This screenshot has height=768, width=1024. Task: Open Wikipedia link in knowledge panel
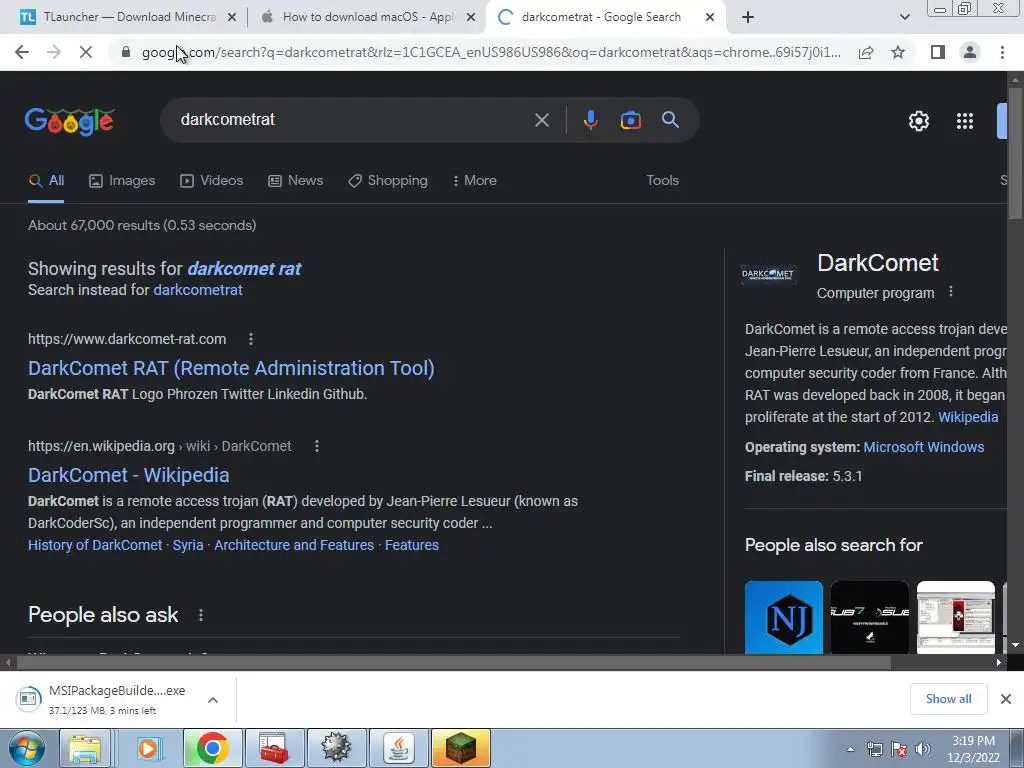[968, 417]
